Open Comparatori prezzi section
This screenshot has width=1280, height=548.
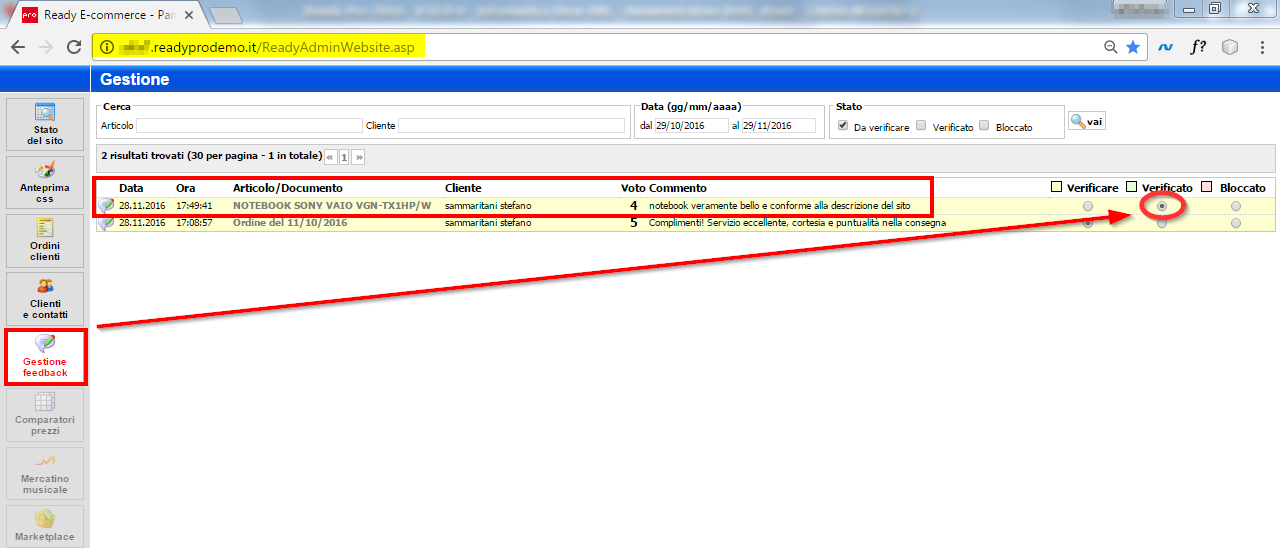click(x=45, y=414)
